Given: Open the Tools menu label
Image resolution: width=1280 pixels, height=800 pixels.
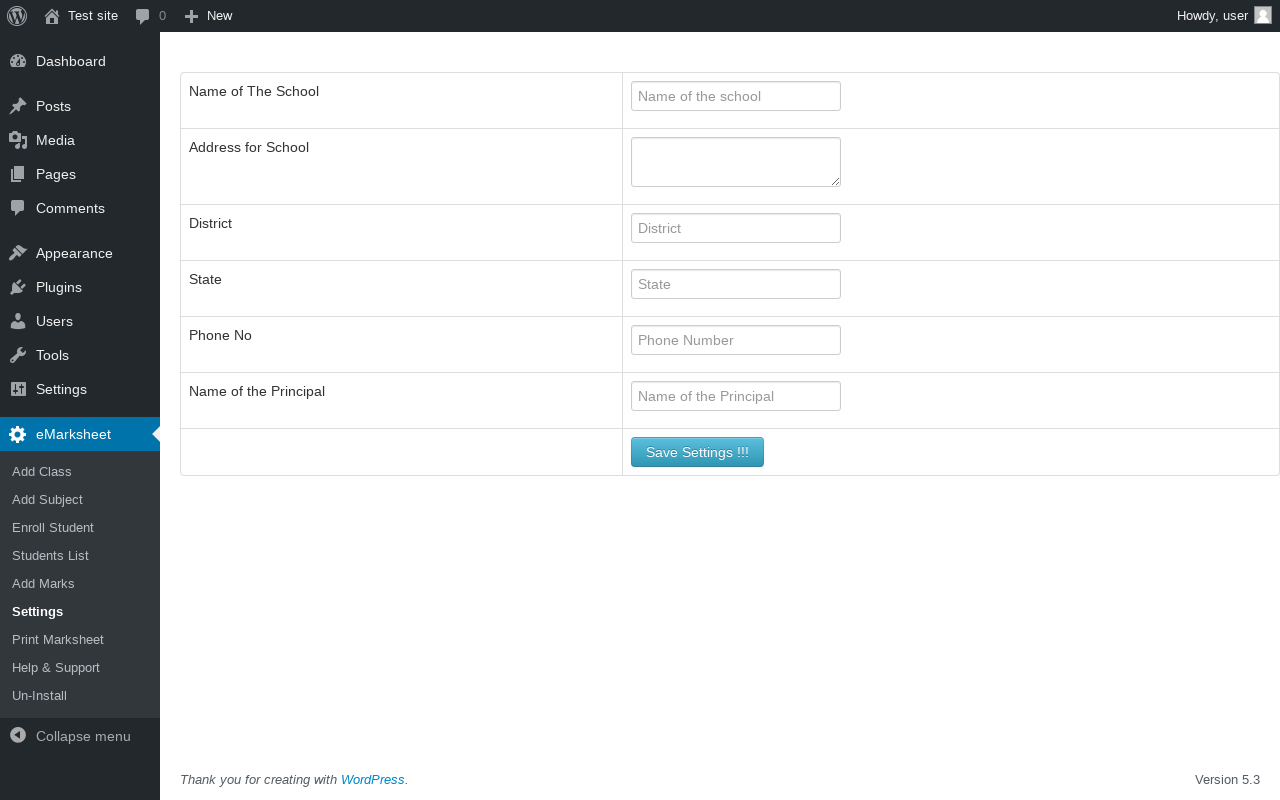Looking at the screenshot, I should point(52,355).
